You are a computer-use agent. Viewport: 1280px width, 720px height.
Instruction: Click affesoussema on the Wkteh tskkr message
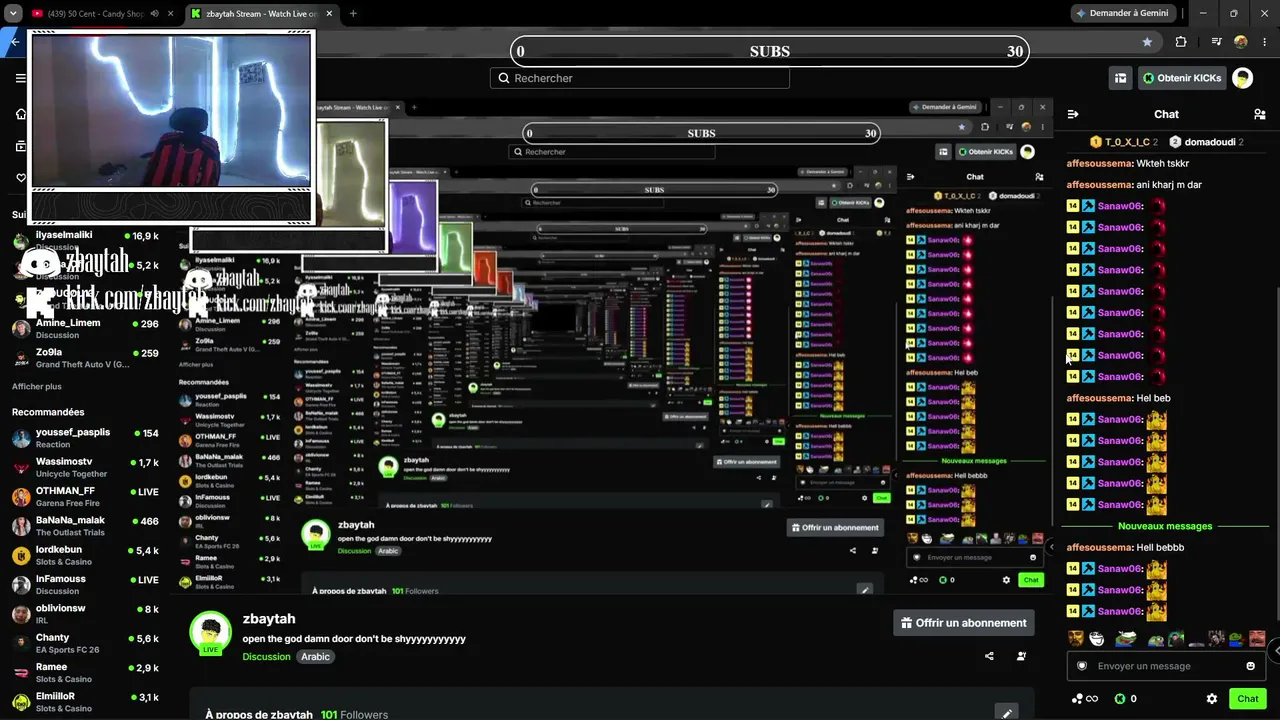click(1100, 163)
